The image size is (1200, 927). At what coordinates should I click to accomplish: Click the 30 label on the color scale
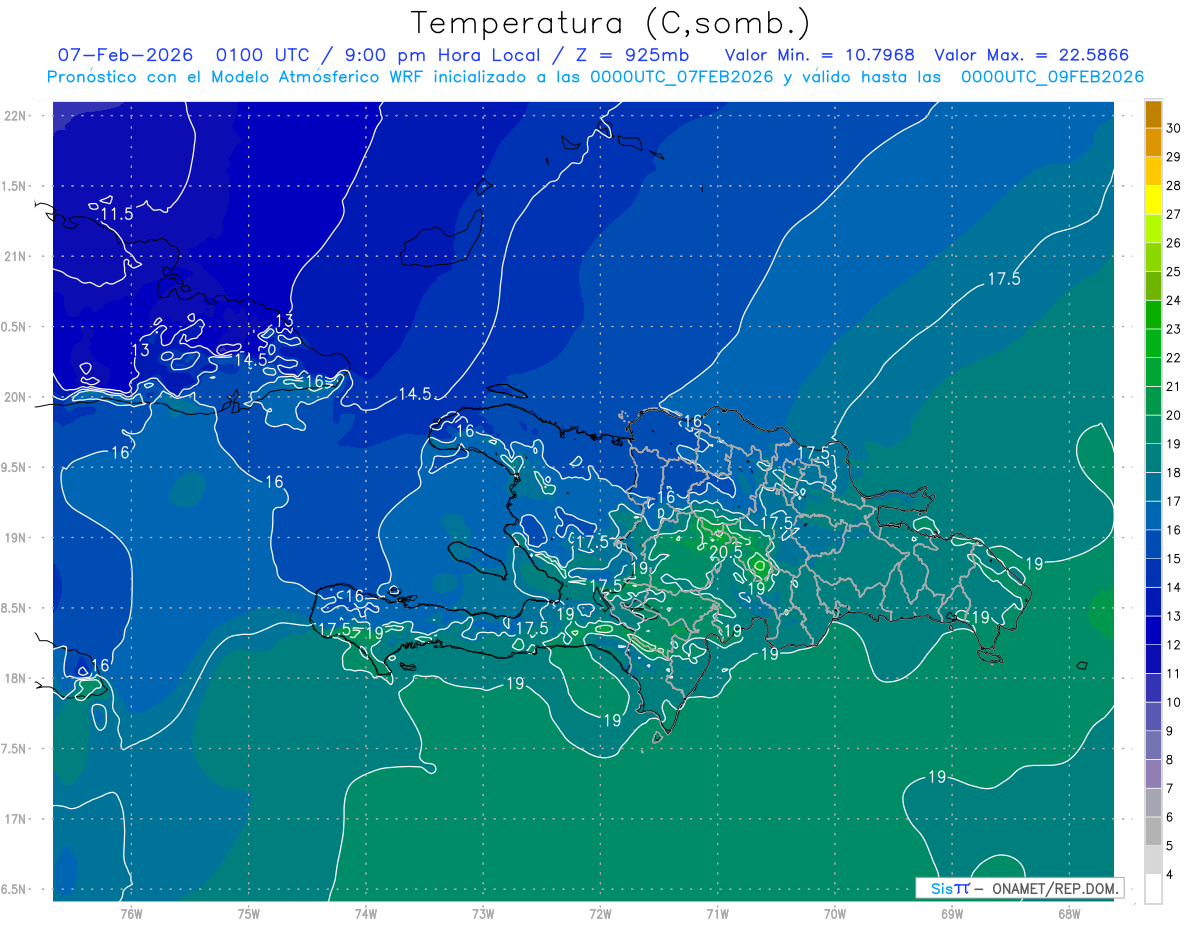[x=1174, y=128]
